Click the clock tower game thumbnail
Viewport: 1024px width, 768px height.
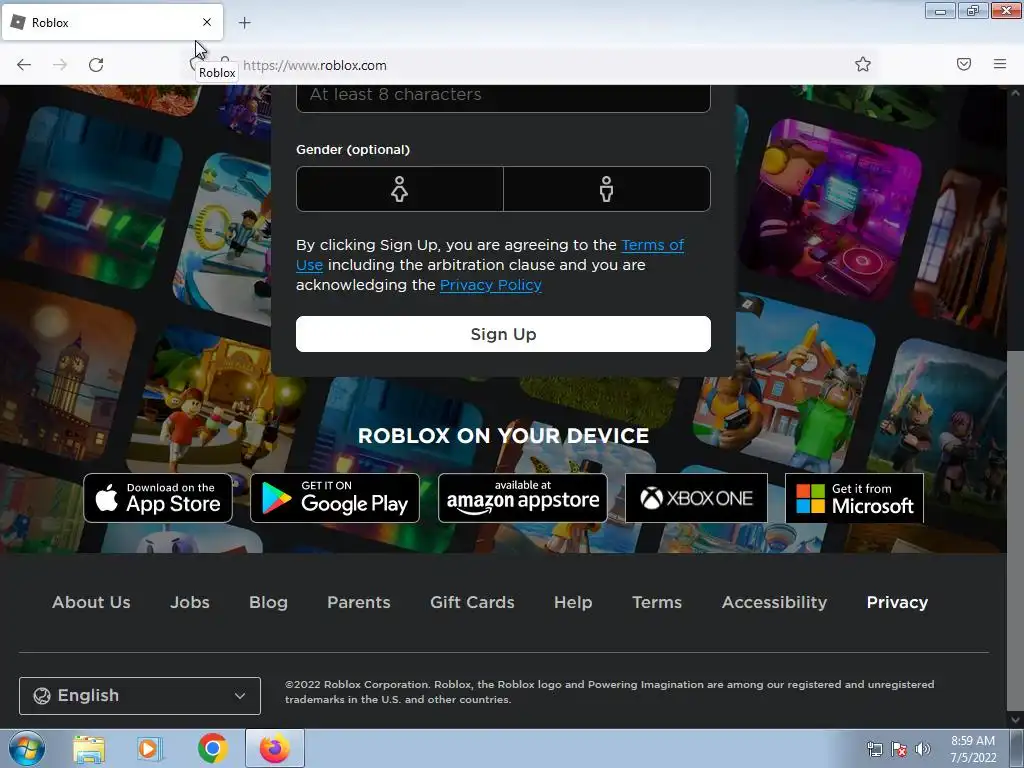click(64, 372)
